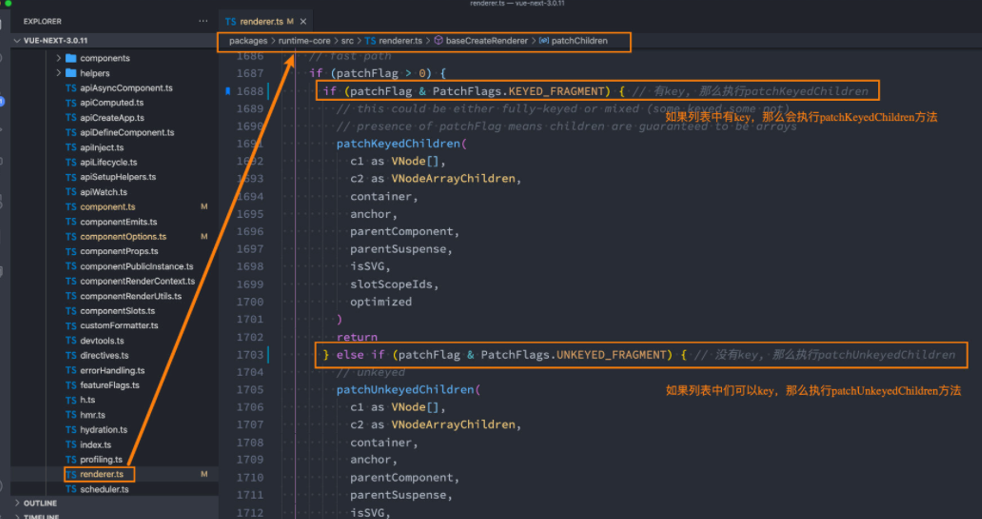Open componentSlots.ts file
The image size is (982, 519).
(117, 311)
